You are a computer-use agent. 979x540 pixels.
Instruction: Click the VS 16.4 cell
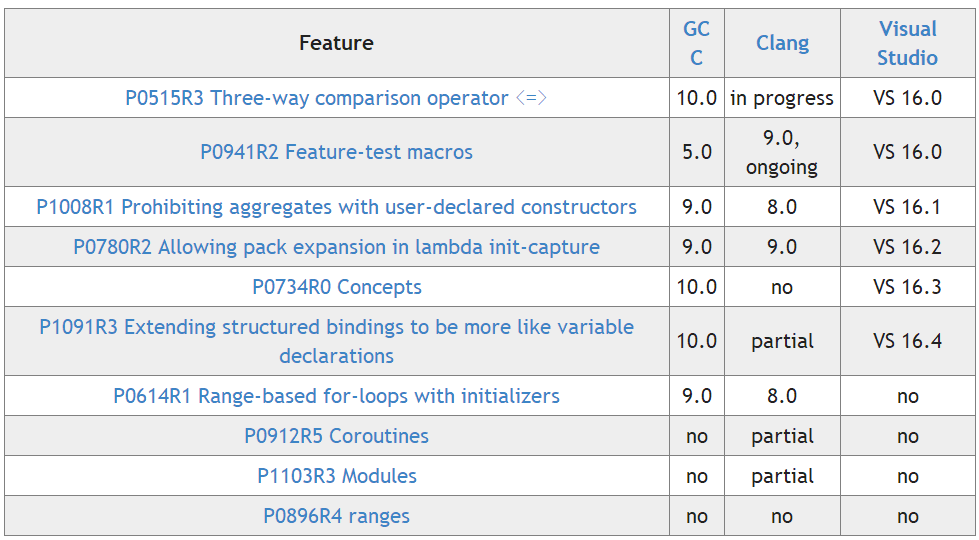click(x=907, y=341)
